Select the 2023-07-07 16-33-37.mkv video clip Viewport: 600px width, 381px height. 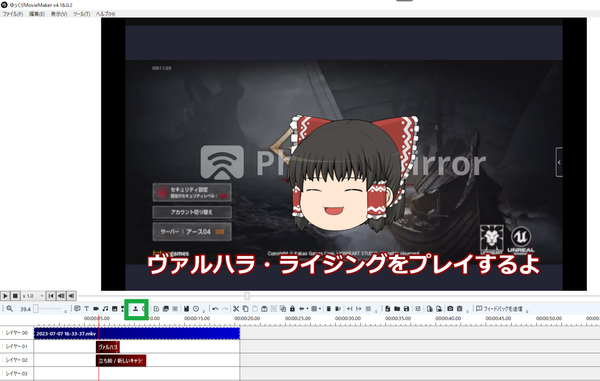click(x=137, y=334)
